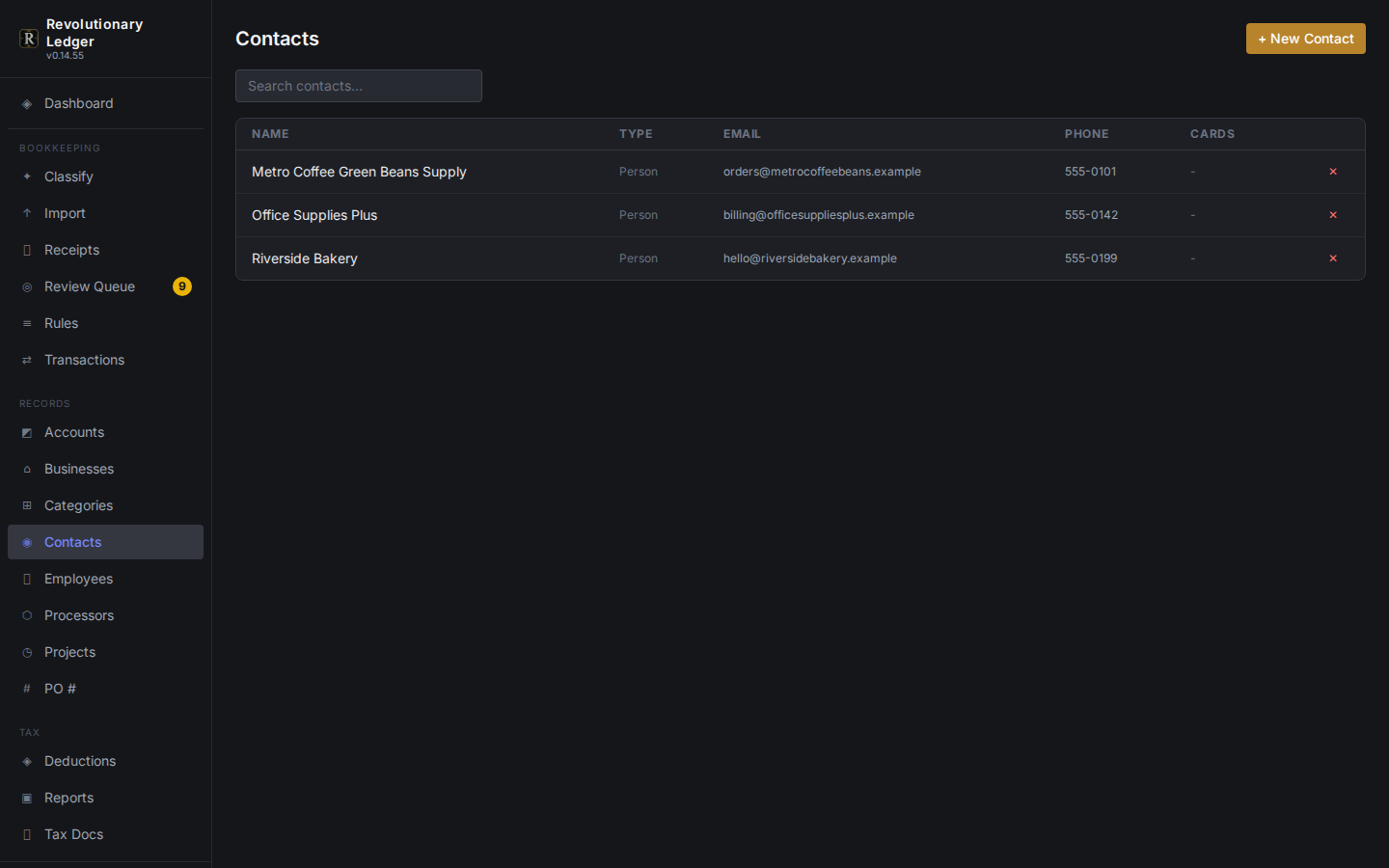The width and height of the screenshot is (1389, 868).
Task: Open the Categories page
Action: [x=105, y=506]
